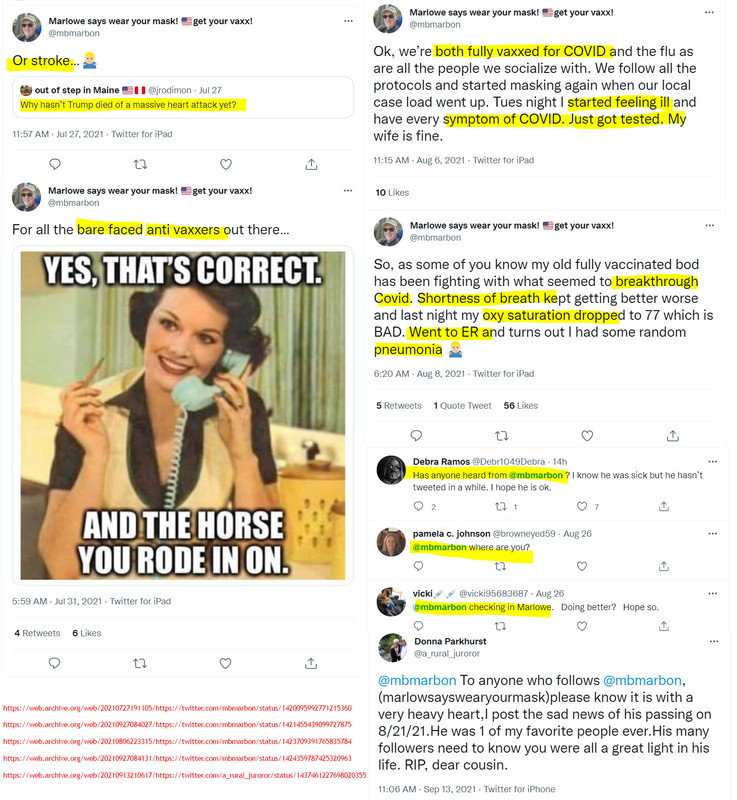Like the bare faced anti vaxxers tweet
The image size is (737, 800).
(225, 663)
